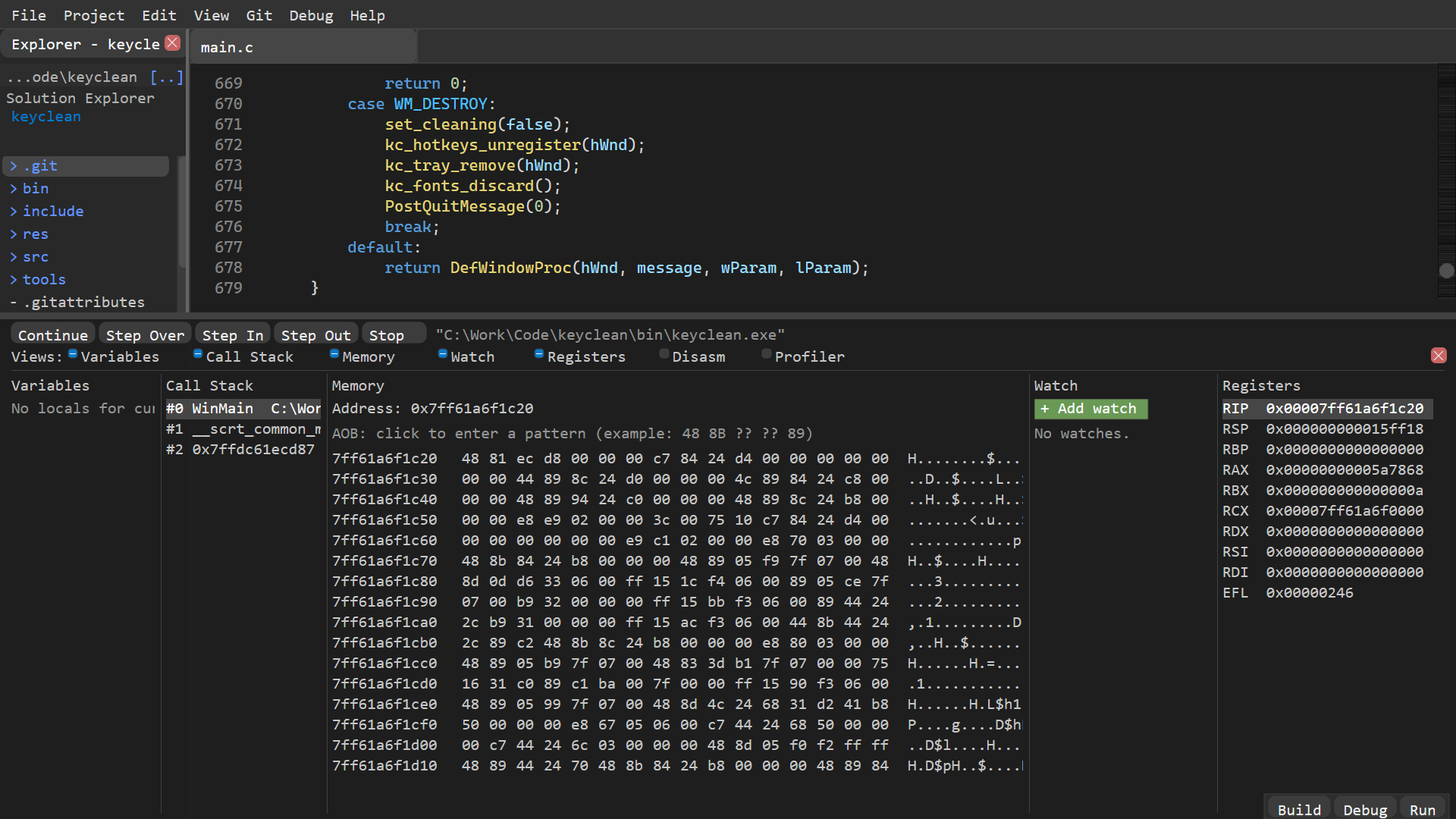Open the Git menu
This screenshot has width=1456, height=819.
pos(259,15)
